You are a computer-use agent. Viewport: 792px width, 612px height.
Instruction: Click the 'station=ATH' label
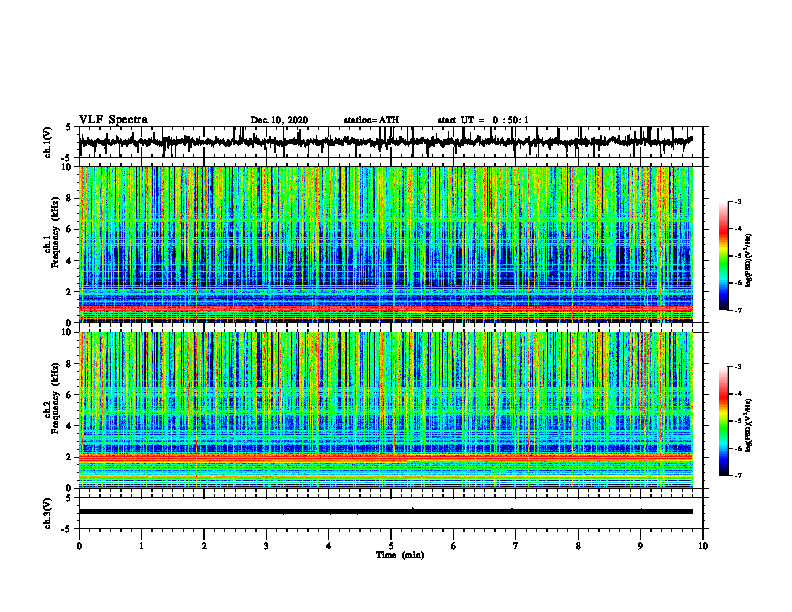pyautogui.click(x=371, y=120)
